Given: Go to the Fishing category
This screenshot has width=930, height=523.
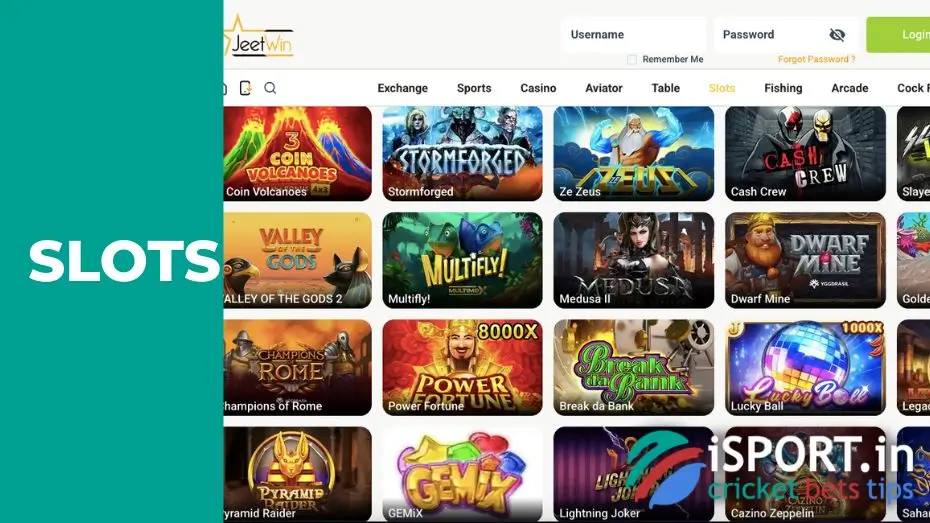Looking at the screenshot, I should coord(783,88).
